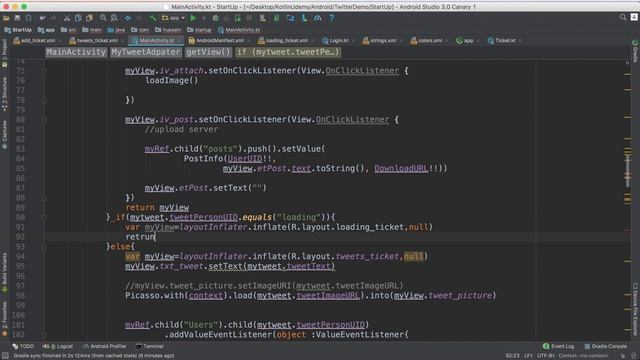
Task: Click the Replace icon in toolbar
Action: coord(114,18)
